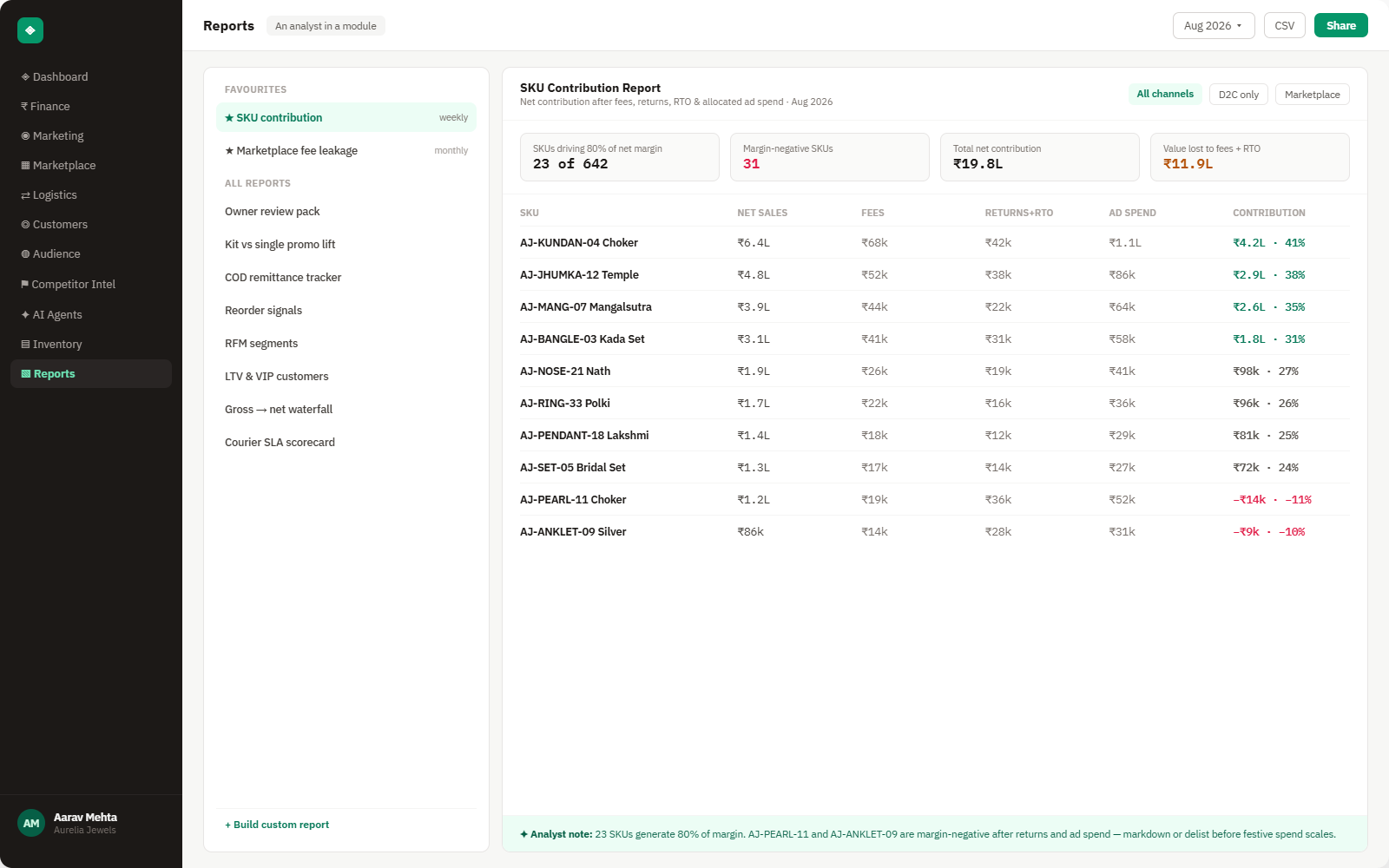Image resolution: width=1389 pixels, height=868 pixels.
Task: Filter by the Marketplace channel
Action: point(1313,94)
